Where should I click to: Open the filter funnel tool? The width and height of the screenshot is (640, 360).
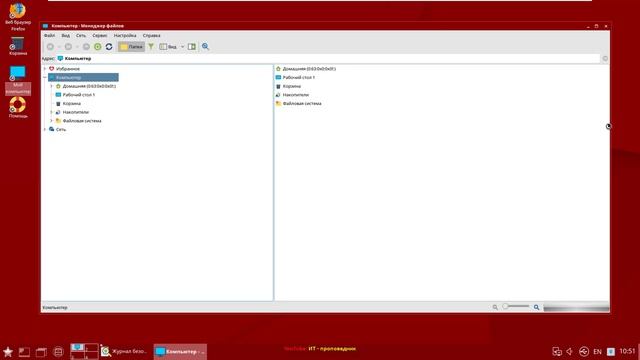tap(151, 47)
